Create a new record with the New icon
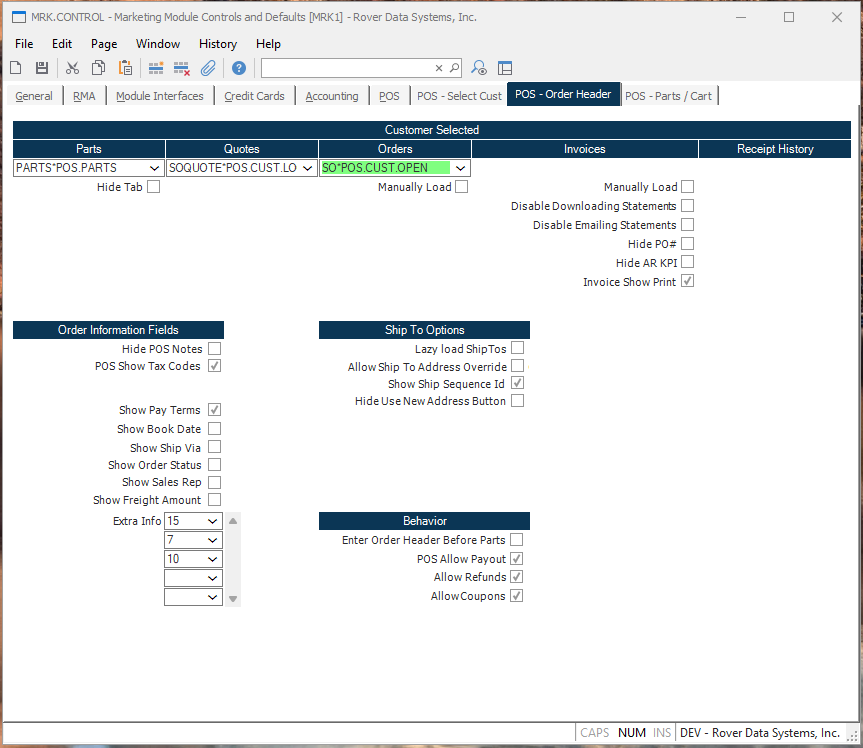This screenshot has width=863, height=748. pyautogui.click(x=14, y=67)
